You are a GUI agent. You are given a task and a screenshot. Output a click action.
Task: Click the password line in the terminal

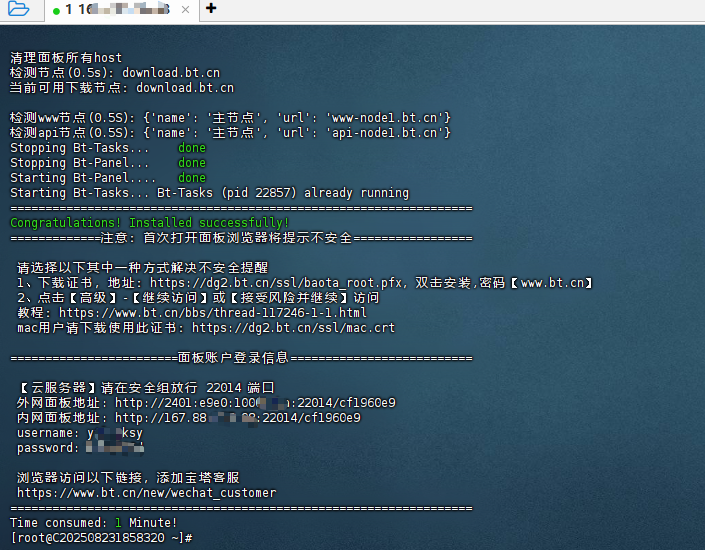(x=80, y=448)
